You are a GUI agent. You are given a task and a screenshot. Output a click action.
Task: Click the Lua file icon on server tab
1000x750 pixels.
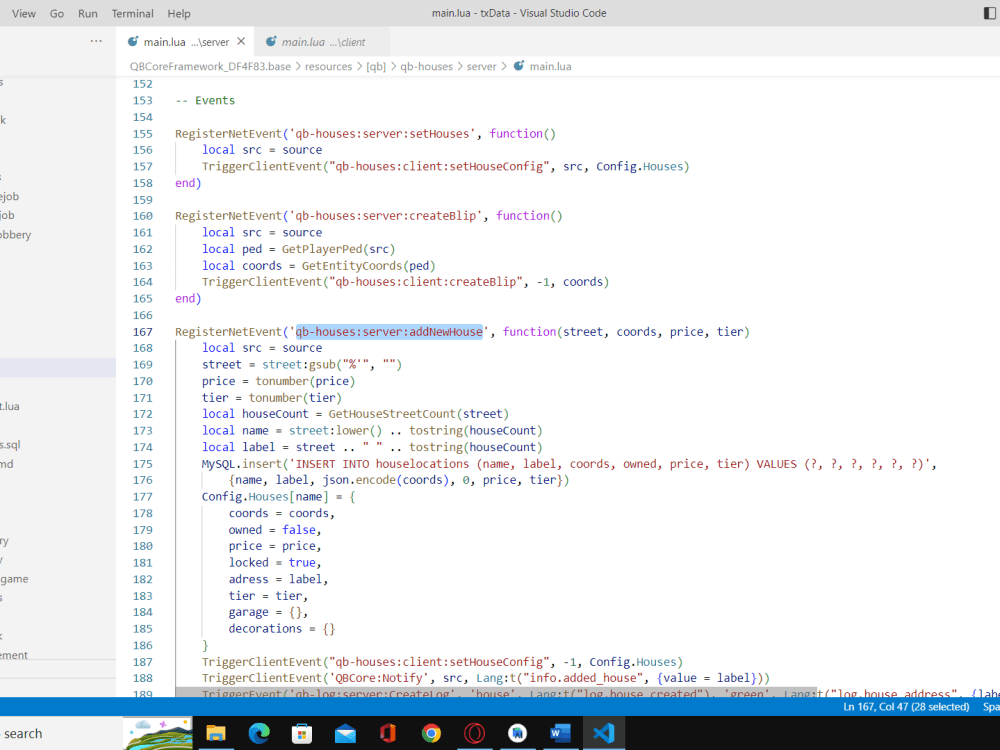pos(133,41)
